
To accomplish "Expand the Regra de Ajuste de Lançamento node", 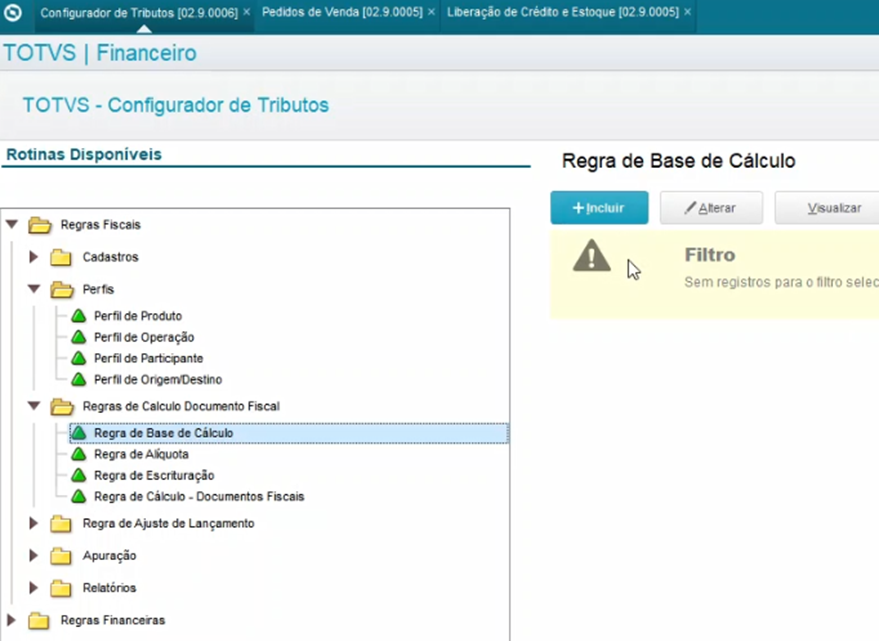I will pyautogui.click(x=33, y=523).
